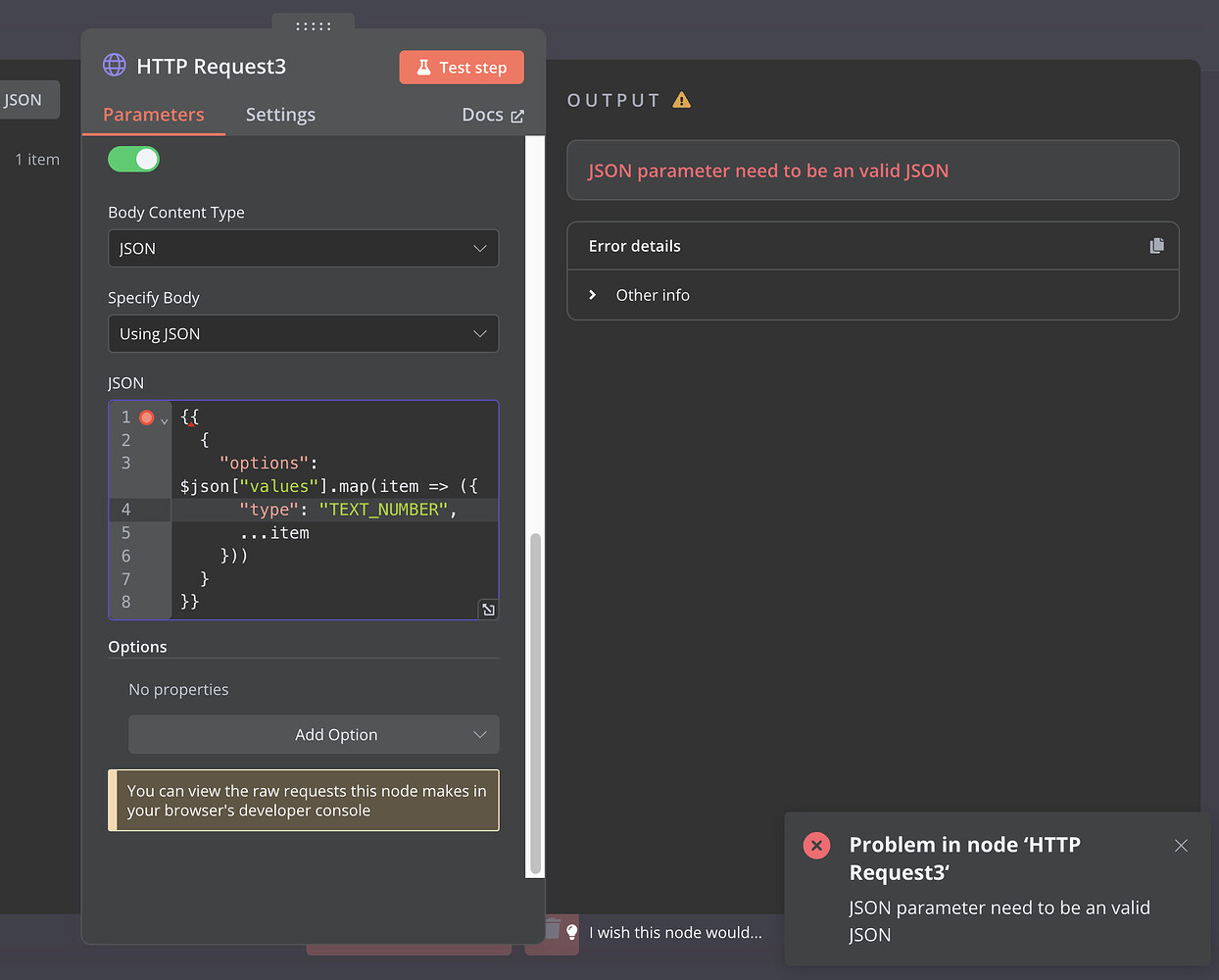Open the Body Content Type dropdown
Screen dimensions: 1219x980
click(x=303, y=249)
